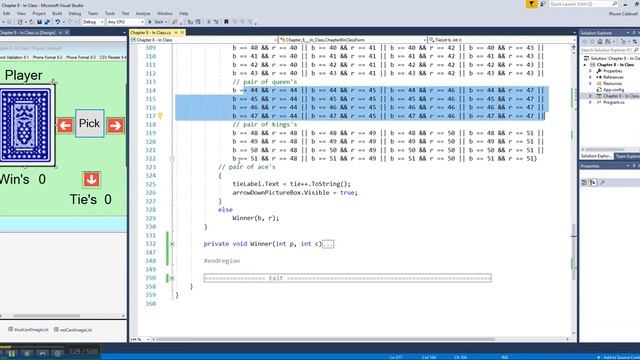Select App.config in Solution Explorer
The height and width of the screenshot is (360, 640).
pos(613,90)
